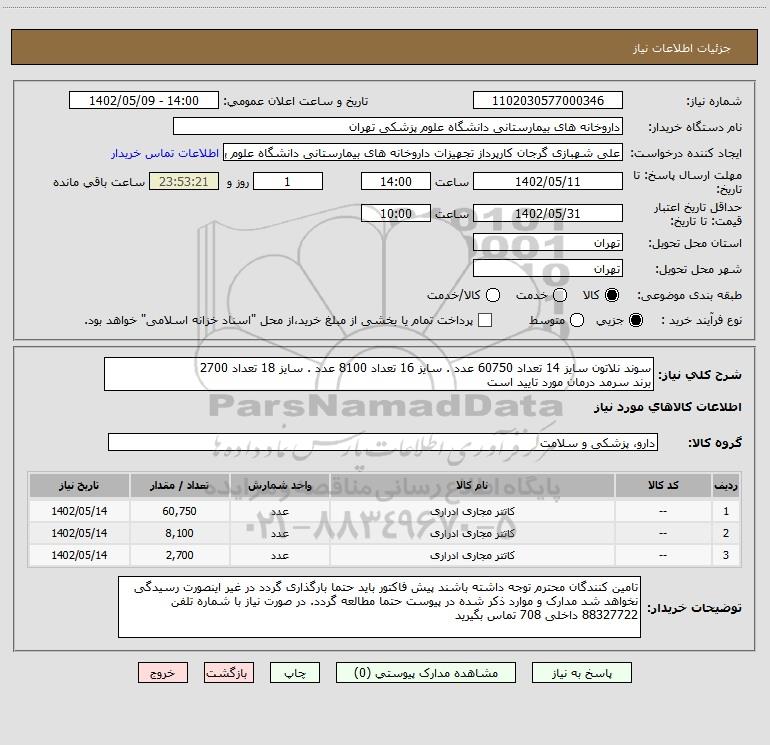Image resolution: width=770 pixels, height=745 pixels.
Task: Select the کالا radio button
Action: 612,295
